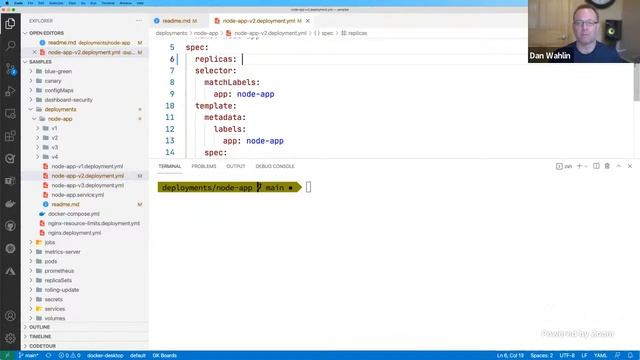640x360 pixels.
Task: Open docker-compose.yml file
Action: (73, 214)
